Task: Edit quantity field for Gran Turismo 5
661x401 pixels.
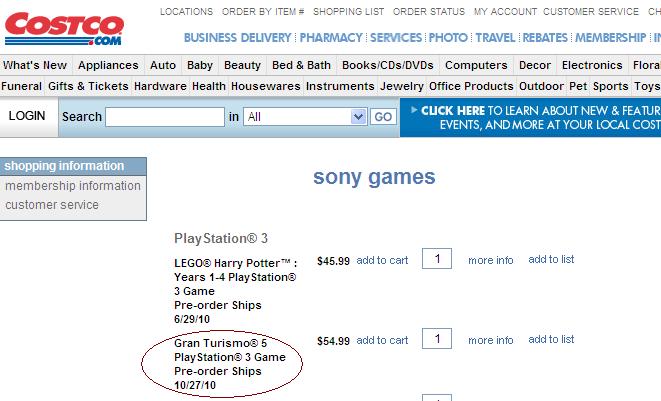Action: (436, 339)
